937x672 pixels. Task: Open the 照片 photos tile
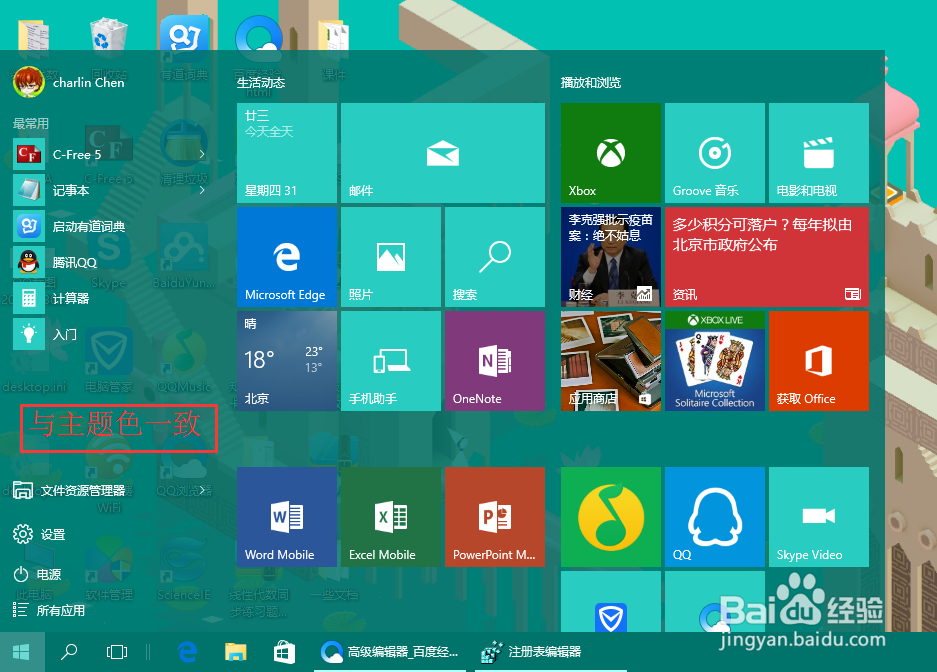[391, 257]
